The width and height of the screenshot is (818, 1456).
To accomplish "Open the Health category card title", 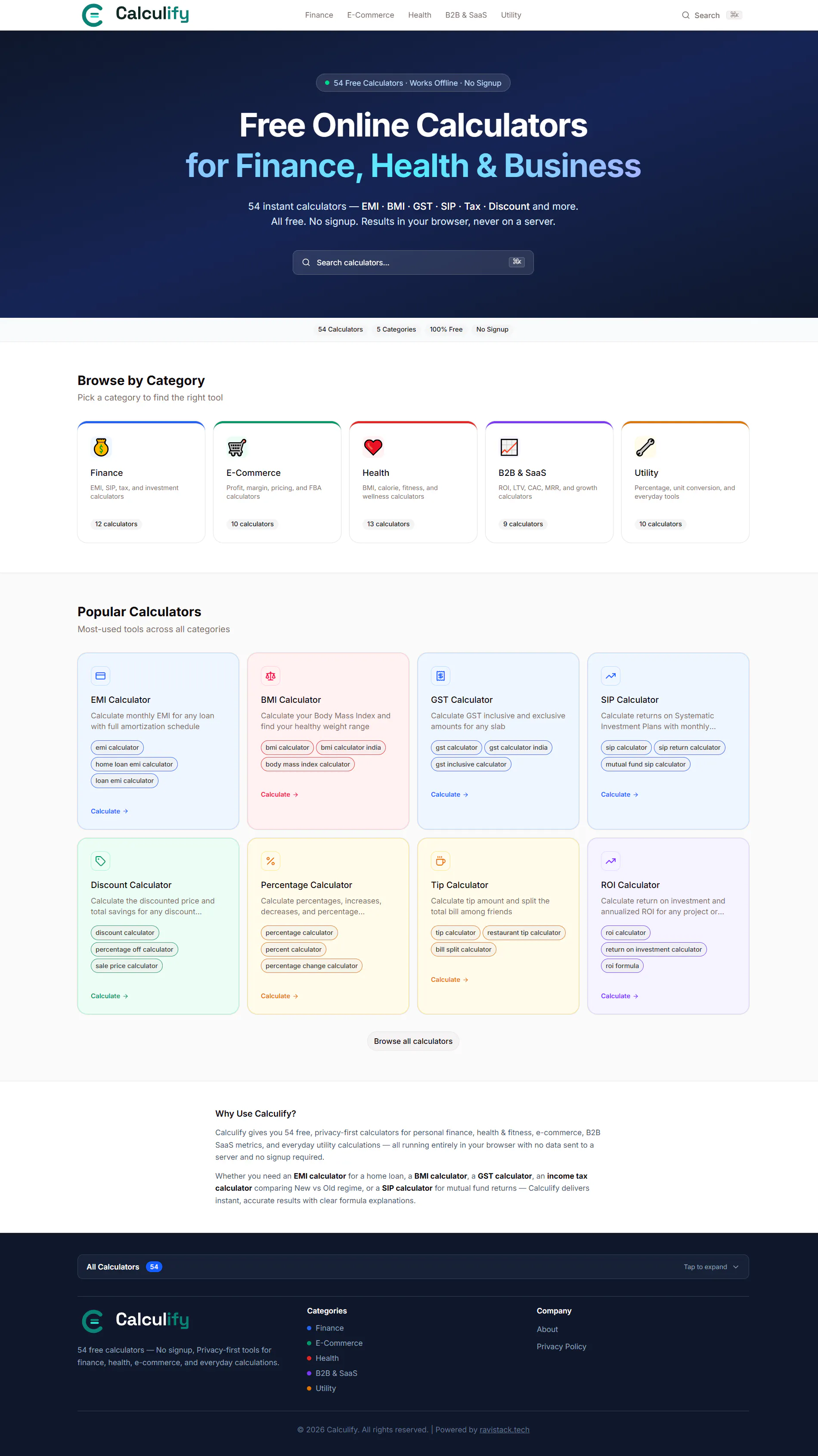I will coord(376,472).
